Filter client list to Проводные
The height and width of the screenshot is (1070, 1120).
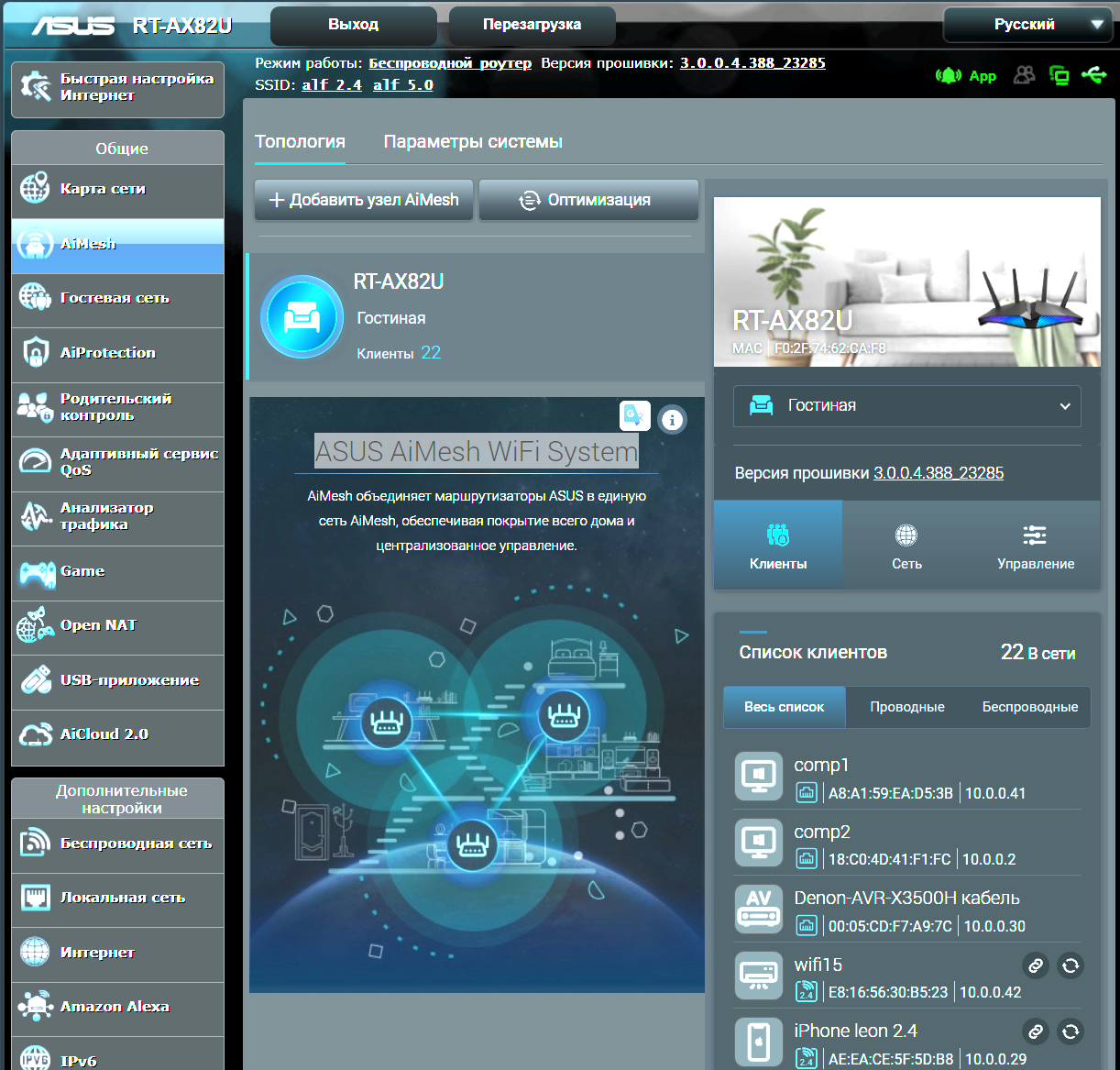coord(907,707)
